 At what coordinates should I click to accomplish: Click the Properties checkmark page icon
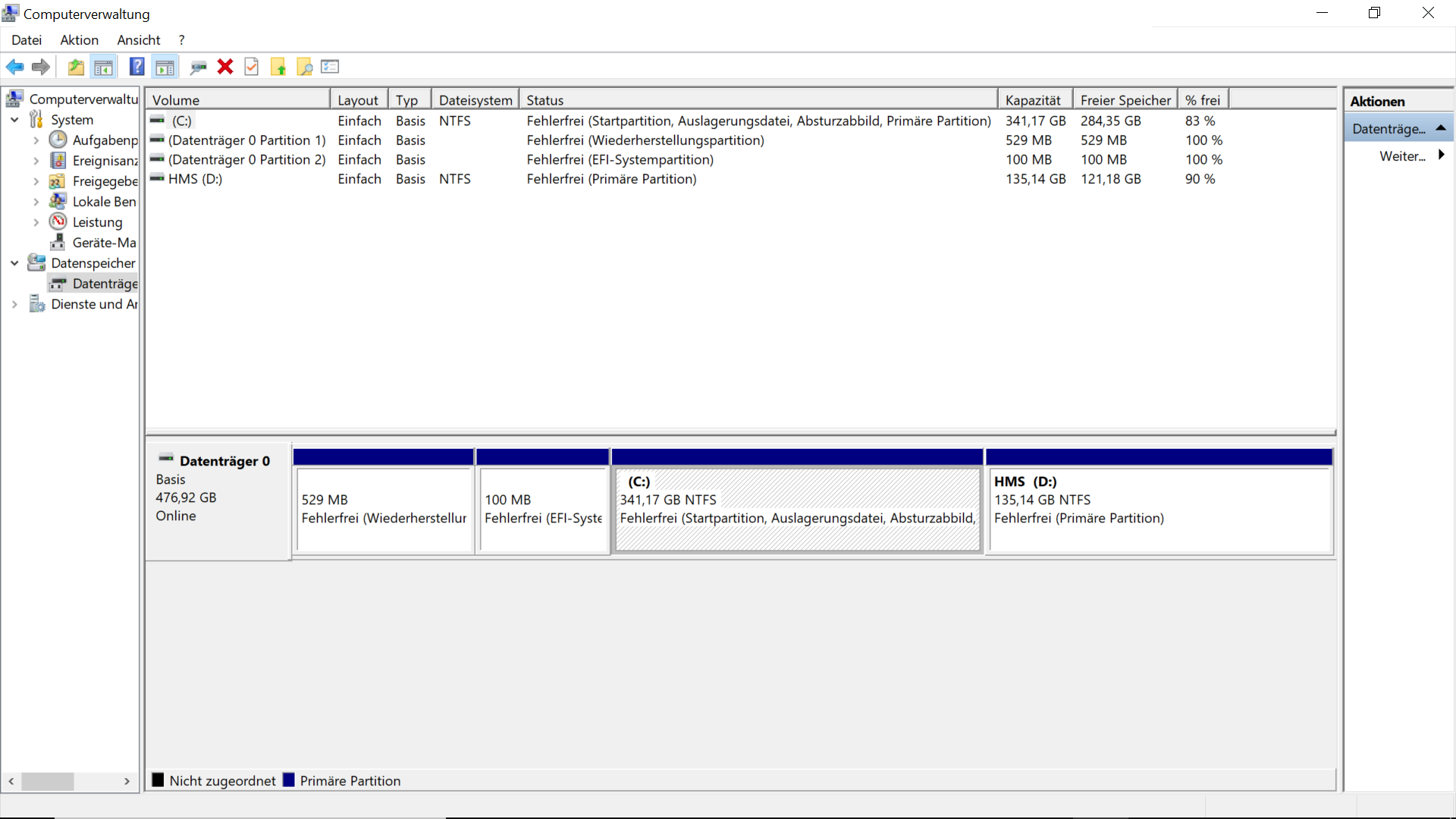click(252, 67)
